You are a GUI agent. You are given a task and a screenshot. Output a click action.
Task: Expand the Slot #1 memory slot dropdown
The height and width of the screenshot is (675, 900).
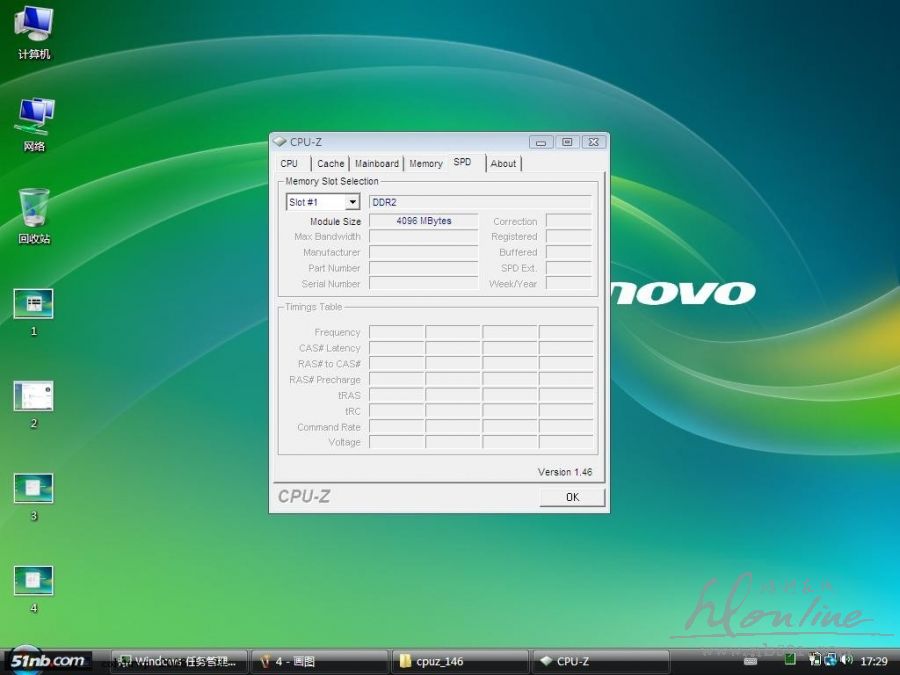(352, 202)
